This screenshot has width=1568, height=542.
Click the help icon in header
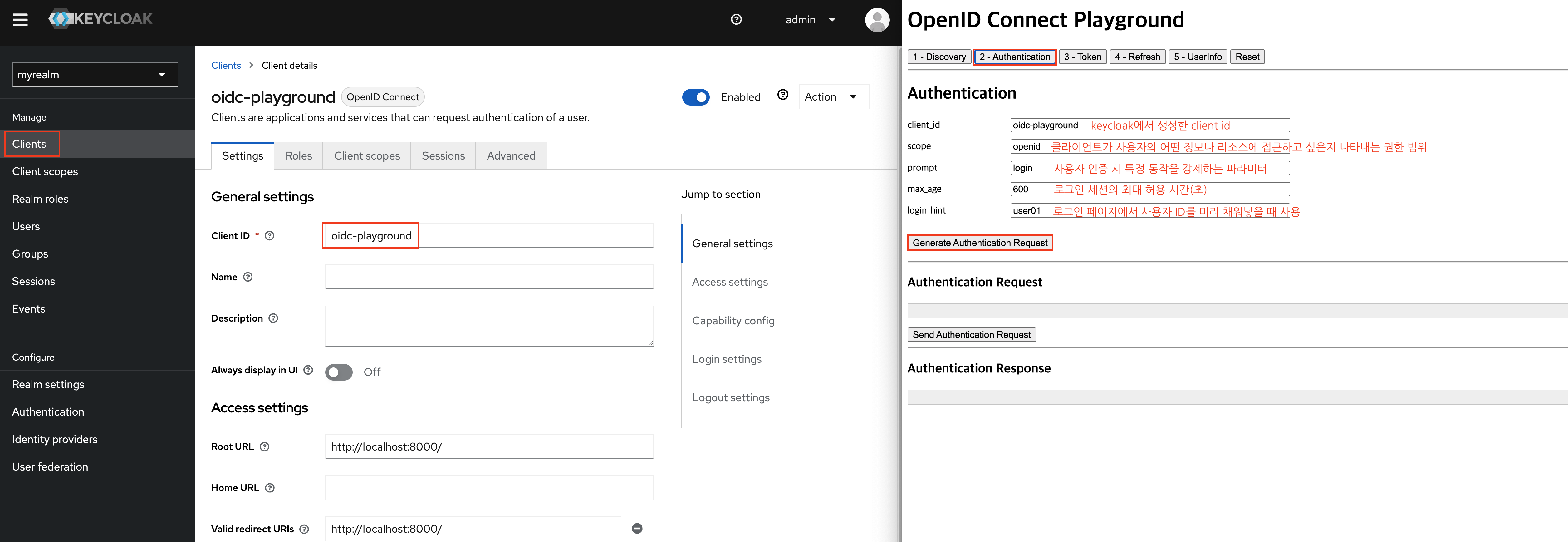click(736, 19)
